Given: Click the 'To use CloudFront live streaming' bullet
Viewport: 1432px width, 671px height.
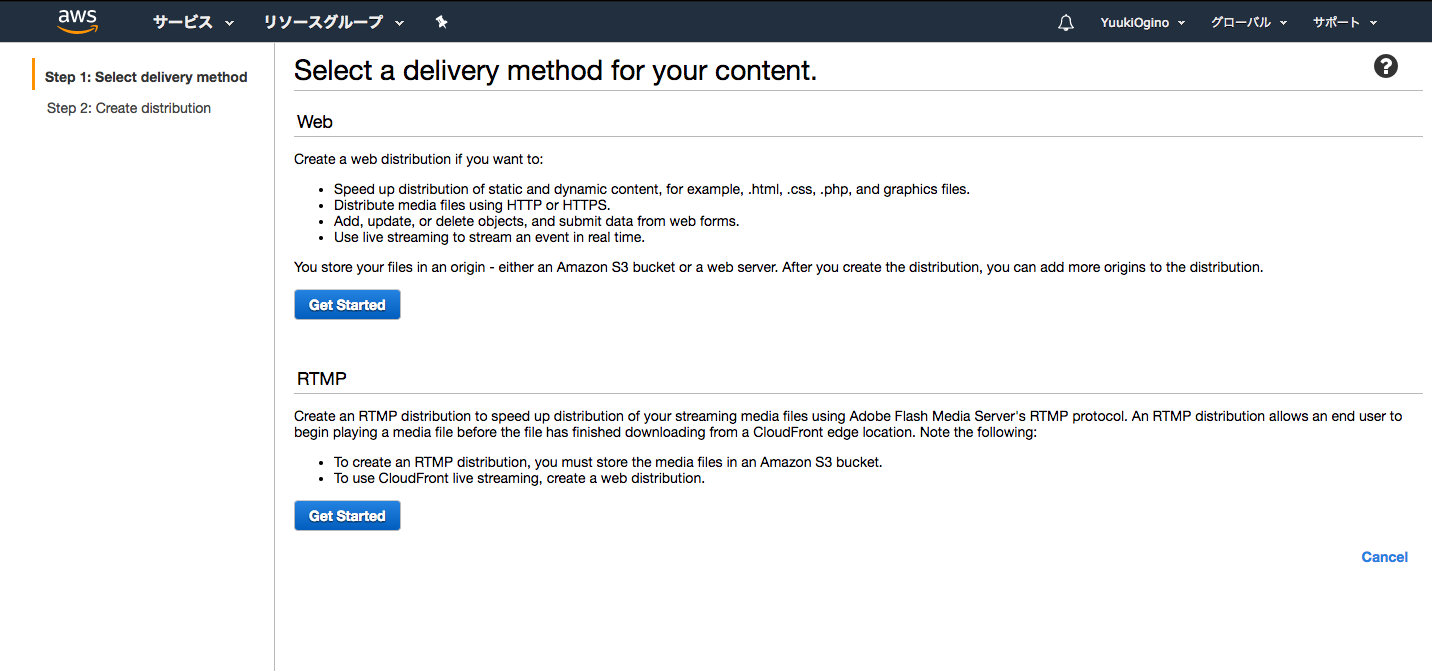Looking at the screenshot, I should tap(519, 478).
